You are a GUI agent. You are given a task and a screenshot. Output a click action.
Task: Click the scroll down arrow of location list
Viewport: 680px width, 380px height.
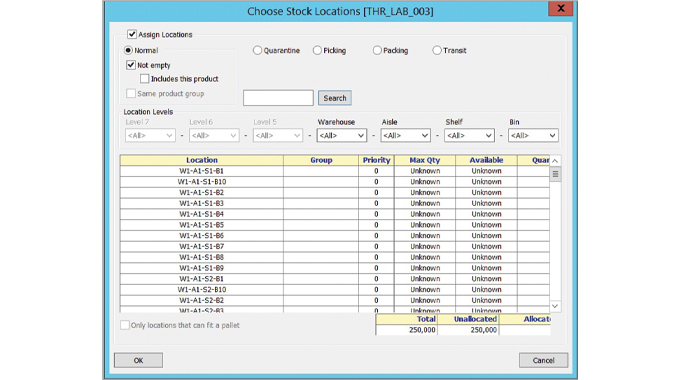pyautogui.click(x=555, y=306)
